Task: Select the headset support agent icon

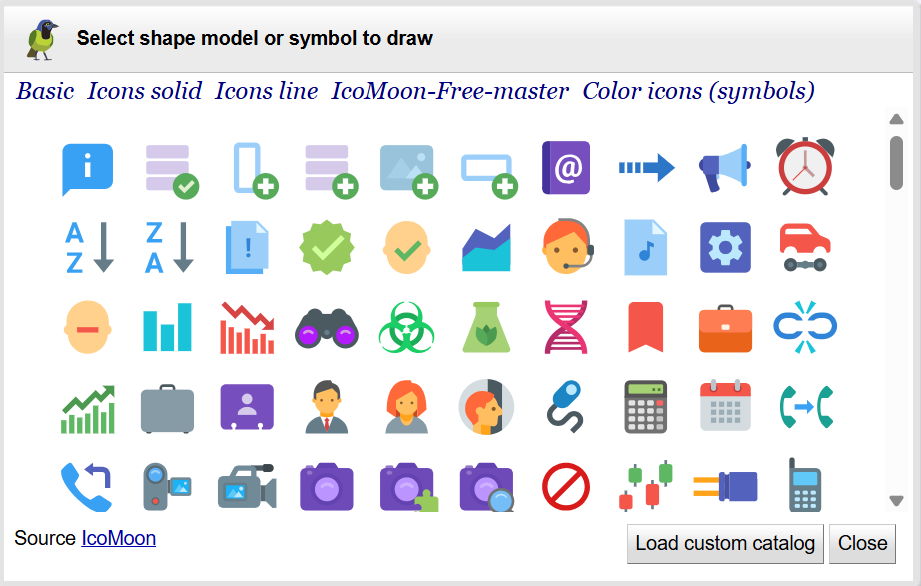Action: pyautogui.click(x=566, y=247)
